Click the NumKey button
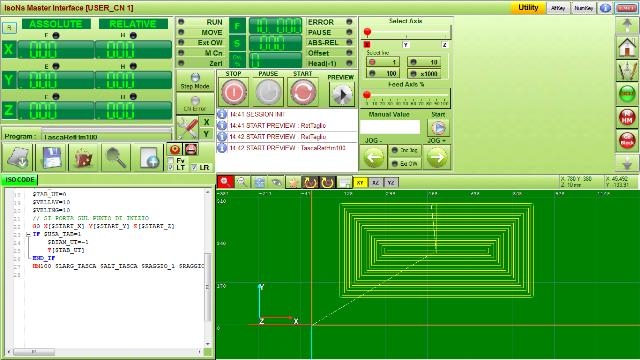The width and height of the screenshot is (640, 360). pyautogui.click(x=583, y=8)
